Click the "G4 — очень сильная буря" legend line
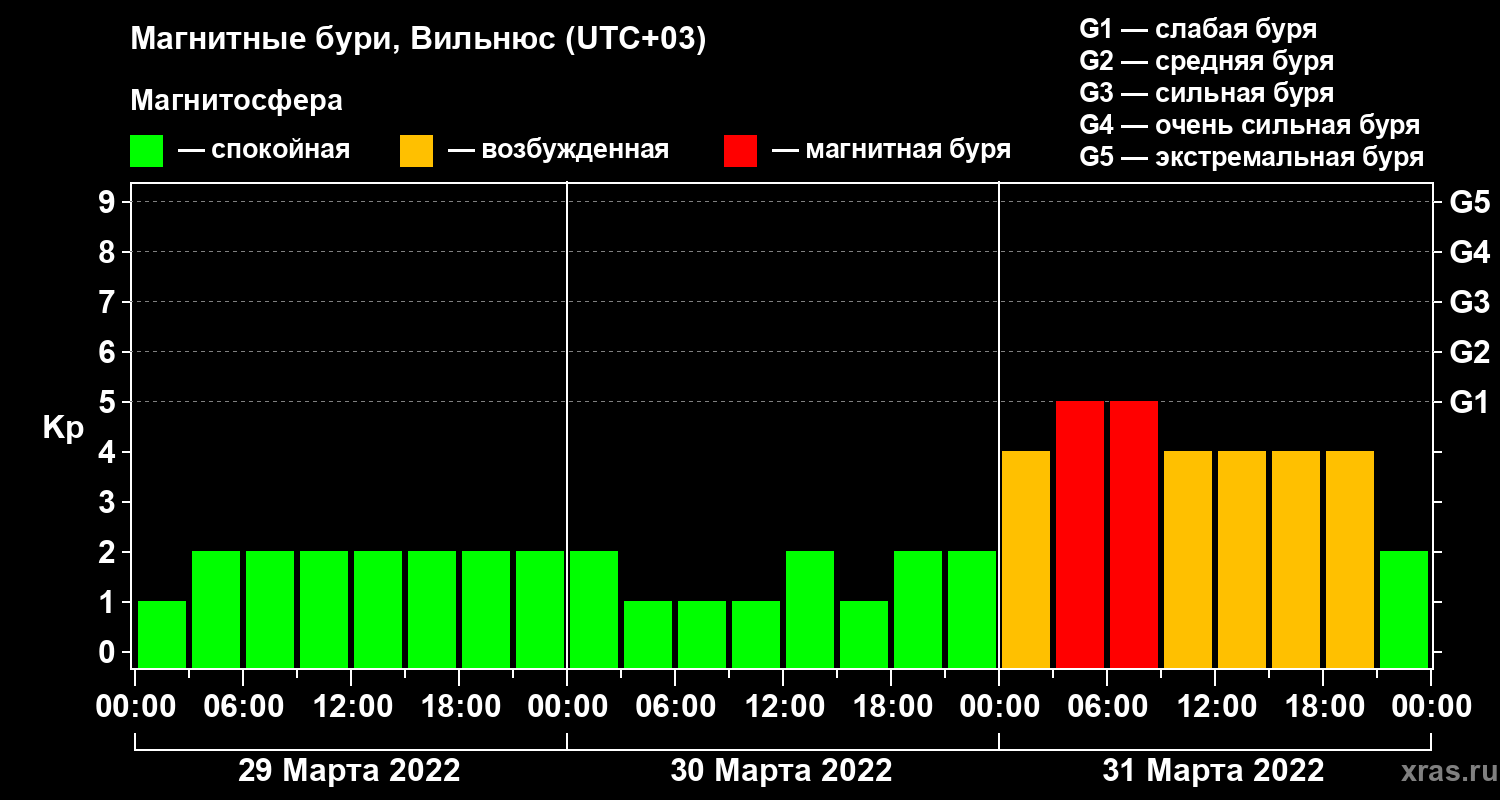Screen dimensions: 1500x800 [1250, 125]
